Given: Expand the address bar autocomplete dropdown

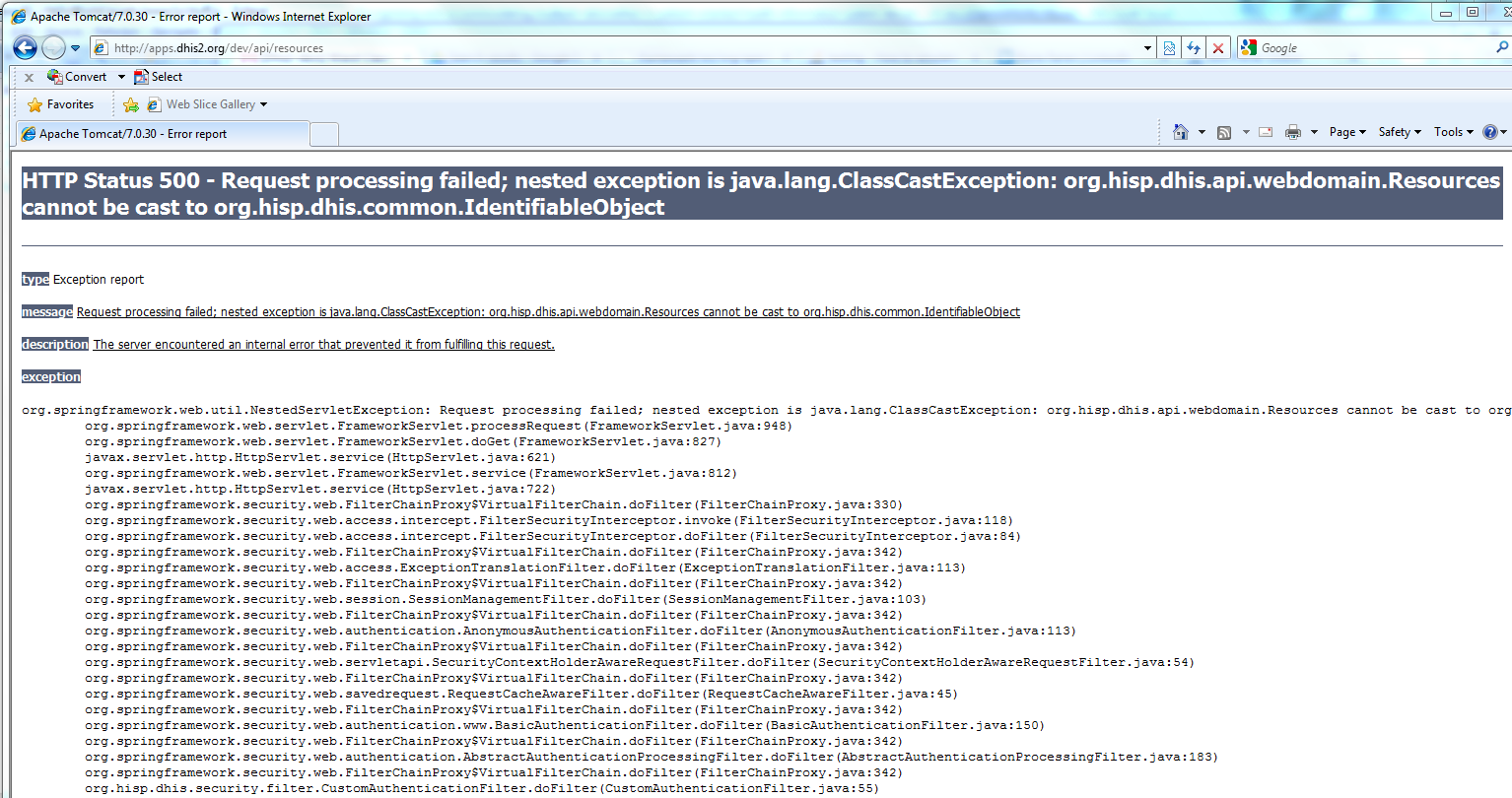Looking at the screenshot, I should pos(1147,48).
